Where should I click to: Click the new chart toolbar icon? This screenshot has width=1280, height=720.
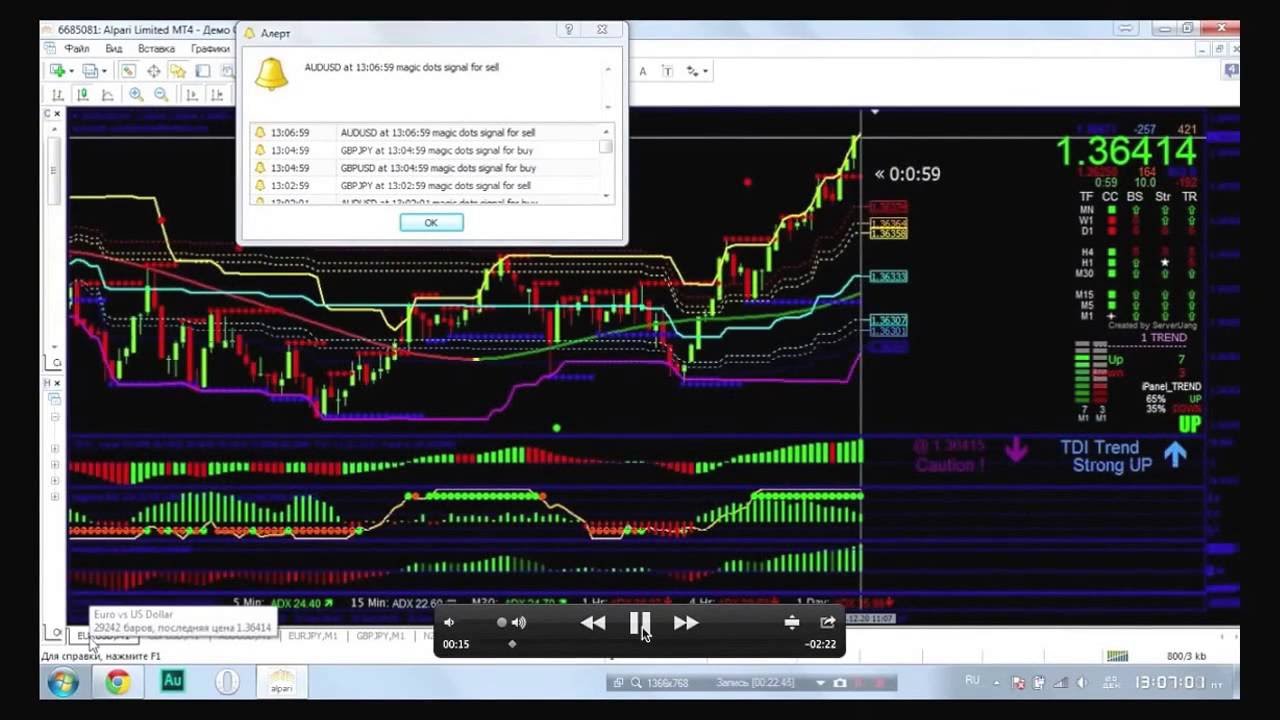coord(57,71)
